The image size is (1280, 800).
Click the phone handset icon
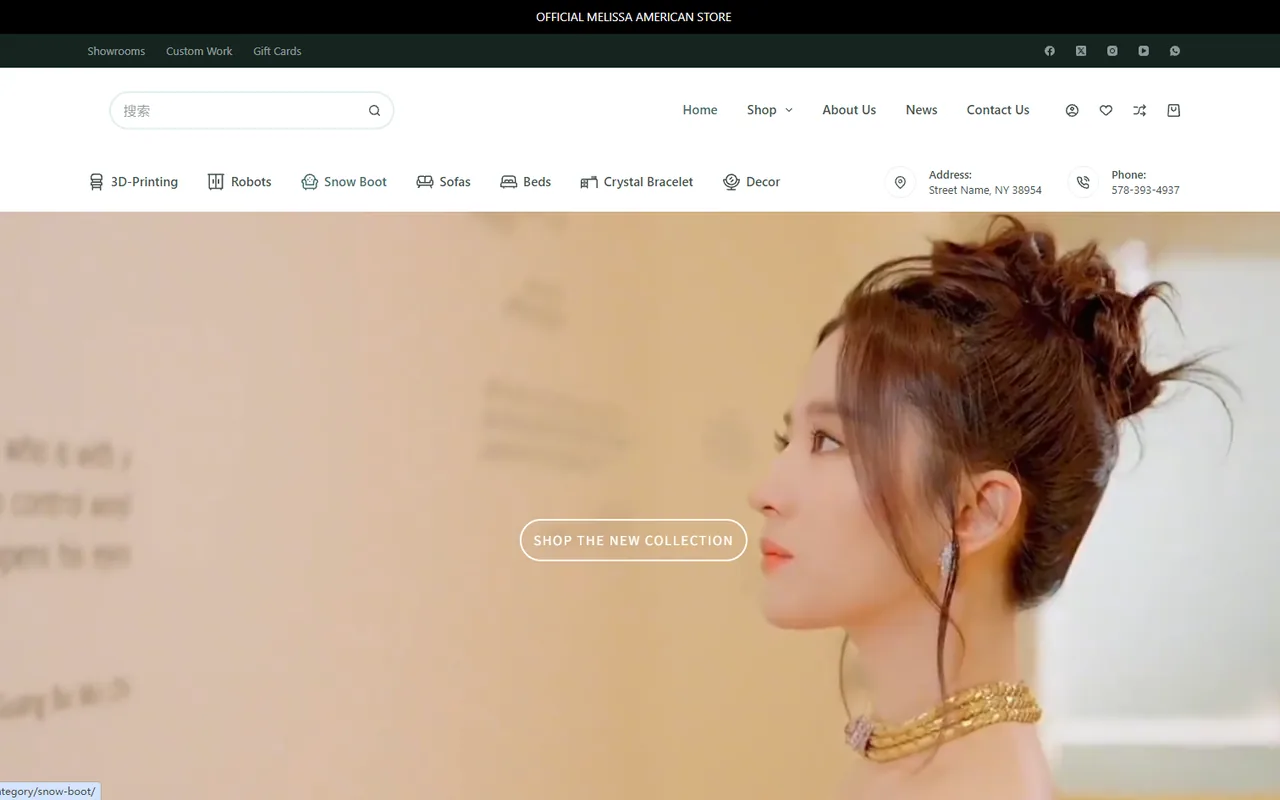click(x=1083, y=182)
